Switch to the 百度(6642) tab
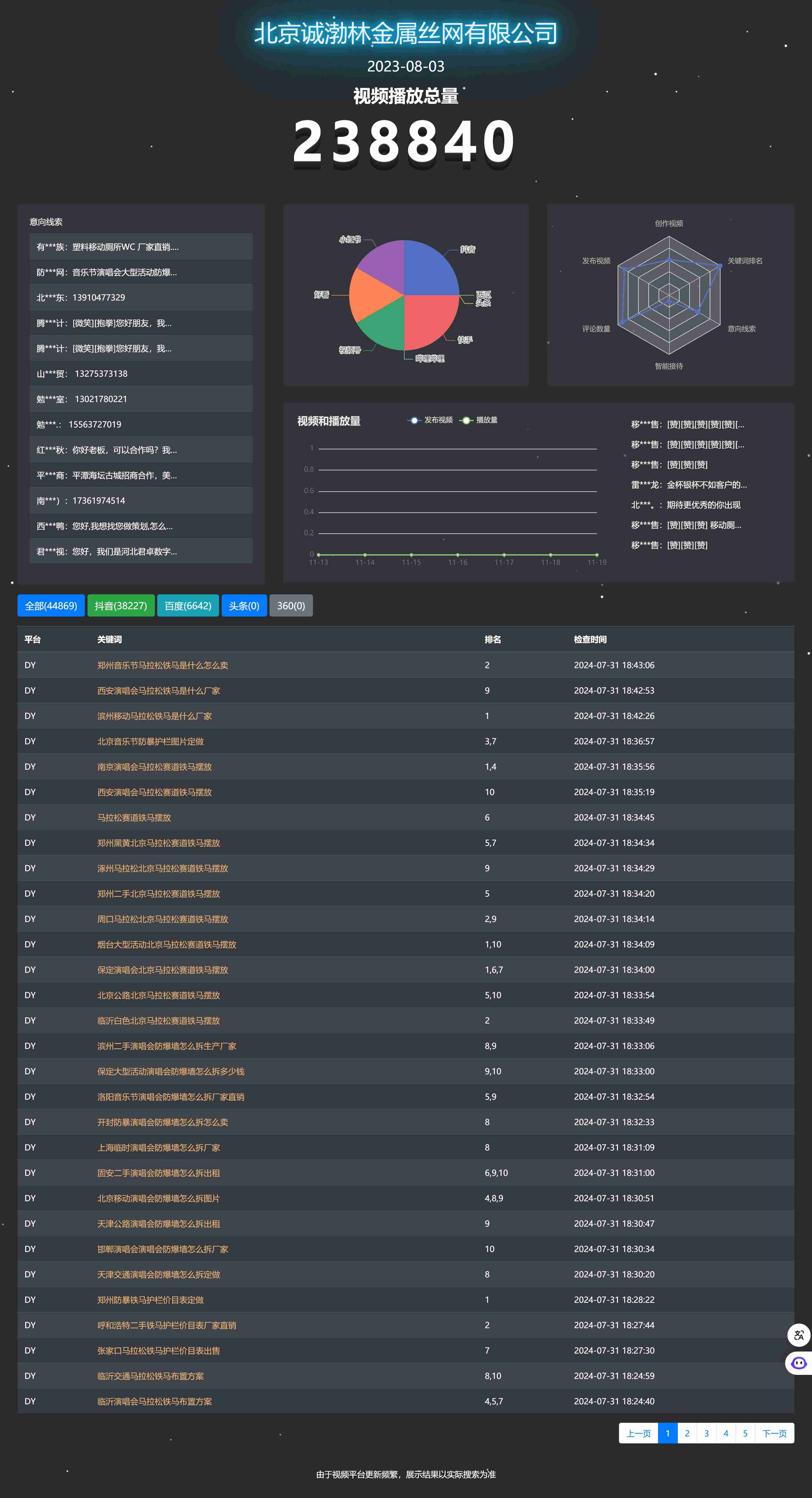812x1498 pixels. coord(188,605)
